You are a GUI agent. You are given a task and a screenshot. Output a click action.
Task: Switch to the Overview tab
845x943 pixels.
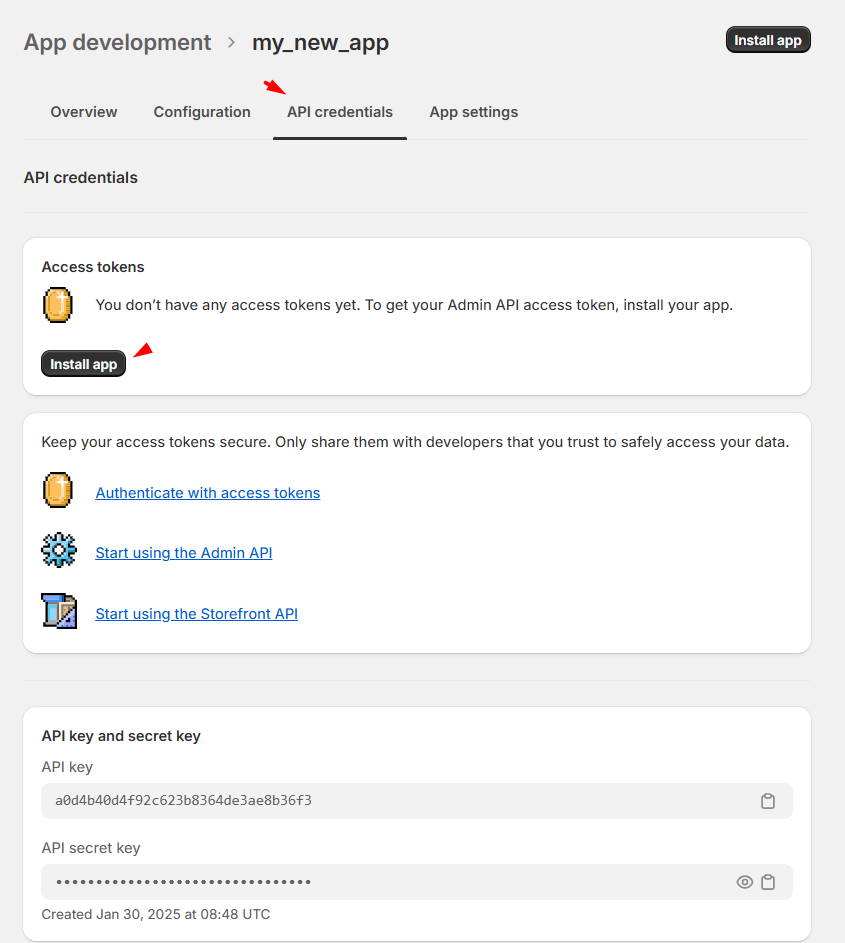pos(84,112)
